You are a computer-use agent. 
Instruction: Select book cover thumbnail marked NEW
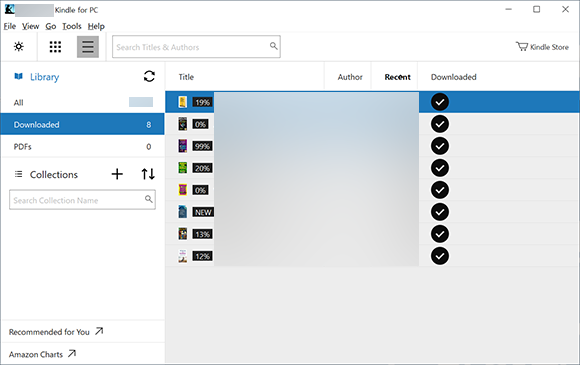[x=183, y=212]
